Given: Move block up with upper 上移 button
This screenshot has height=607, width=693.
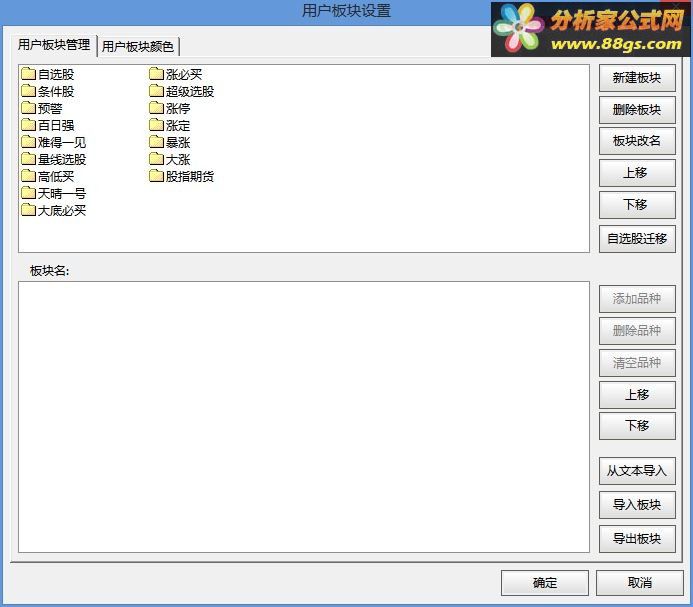Looking at the screenshot, I should [x=637, y=173].
